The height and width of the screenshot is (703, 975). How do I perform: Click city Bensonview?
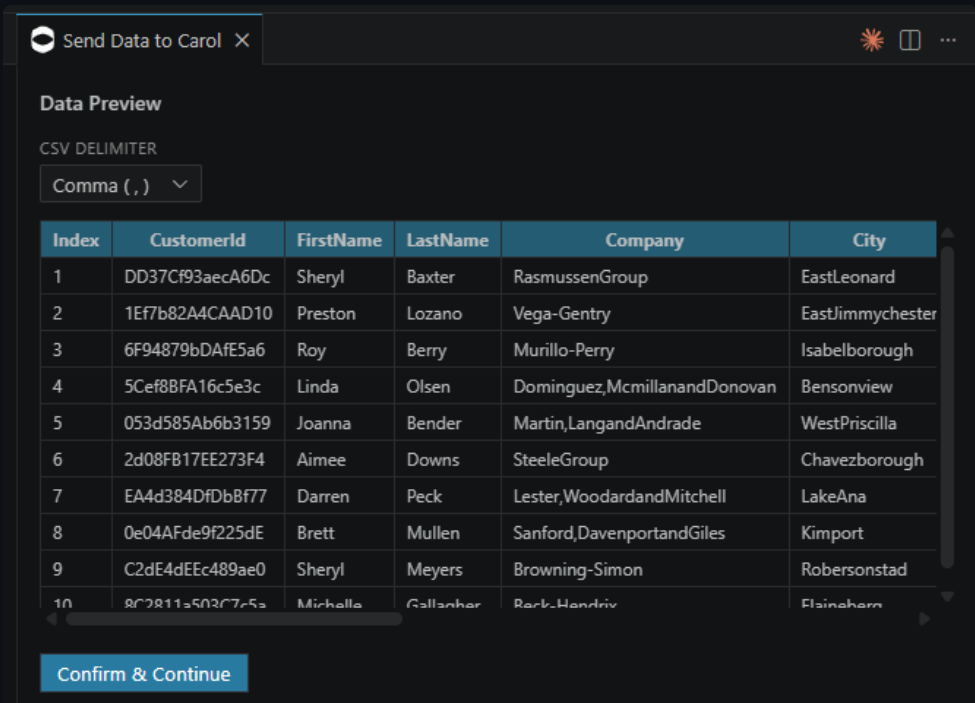click(847, 387)
